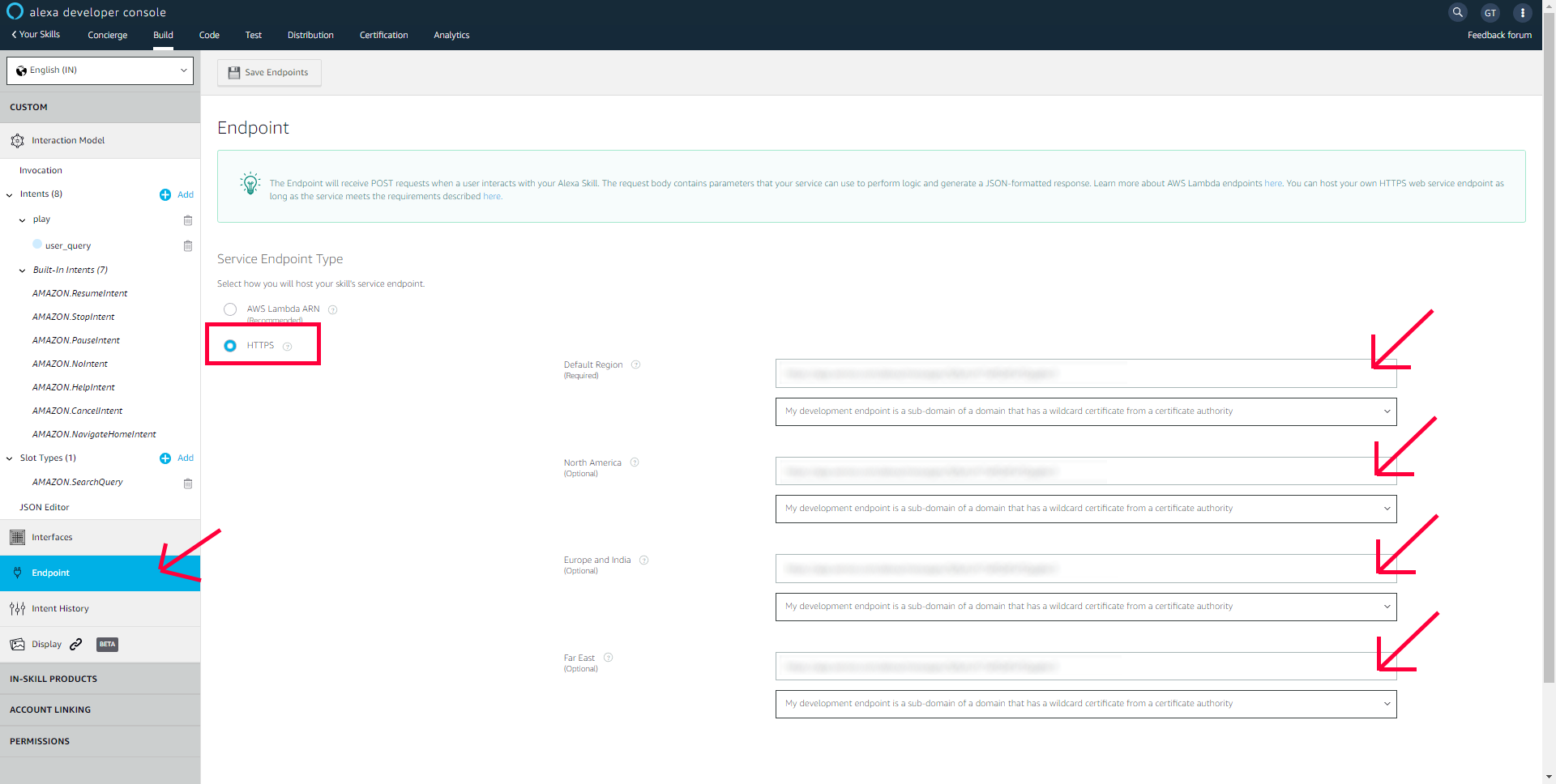Go back via Your Skills link
The width and height of the screenshot is (1556, 784).
coord(36,34)
